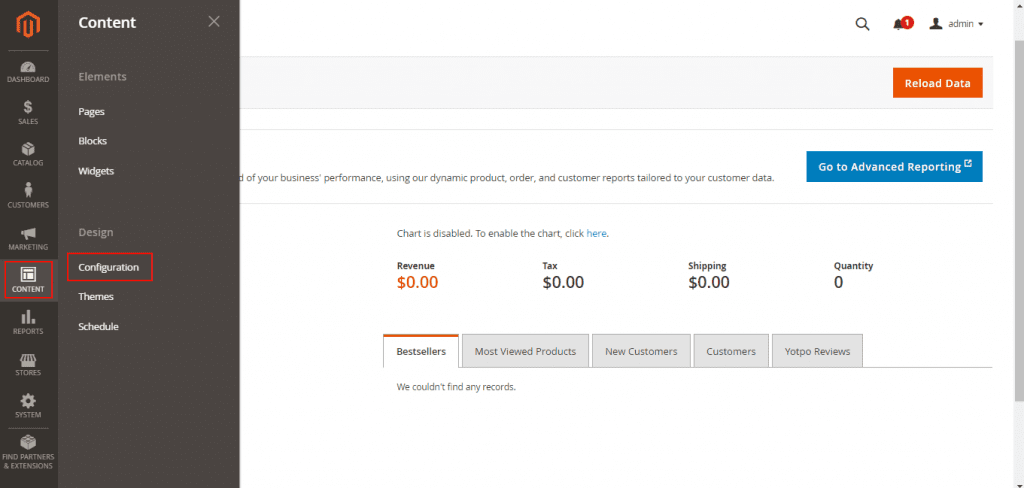This screenshot has width=1024, height=488.
Task: Click the 'here' link to enable chart
Action: (596, 233)
